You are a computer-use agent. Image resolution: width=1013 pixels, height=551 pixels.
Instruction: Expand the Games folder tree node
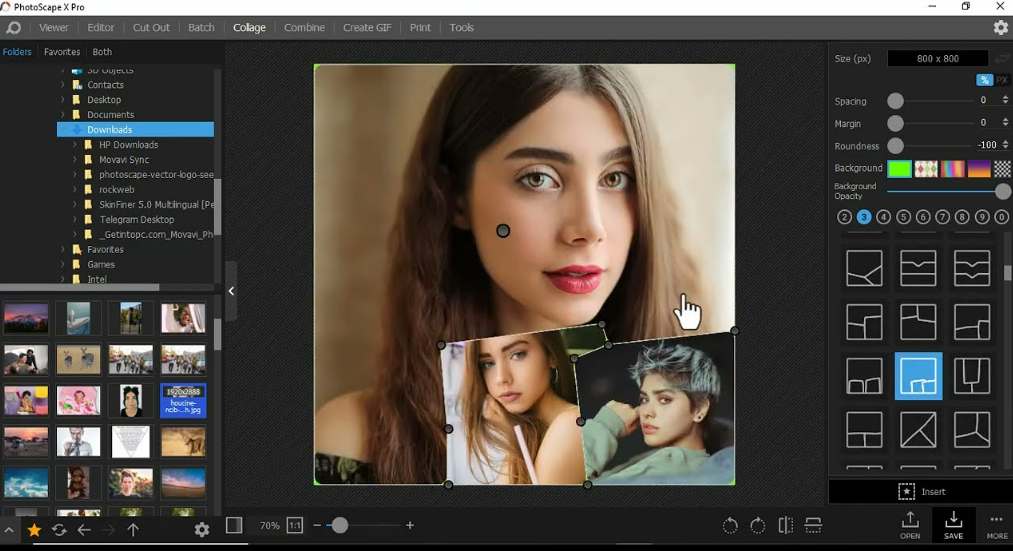(63, 265)
